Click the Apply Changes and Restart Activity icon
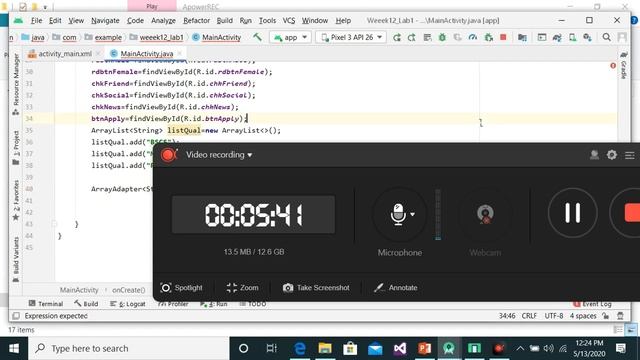This screenshot has height=360, width=640. [411, 38]
